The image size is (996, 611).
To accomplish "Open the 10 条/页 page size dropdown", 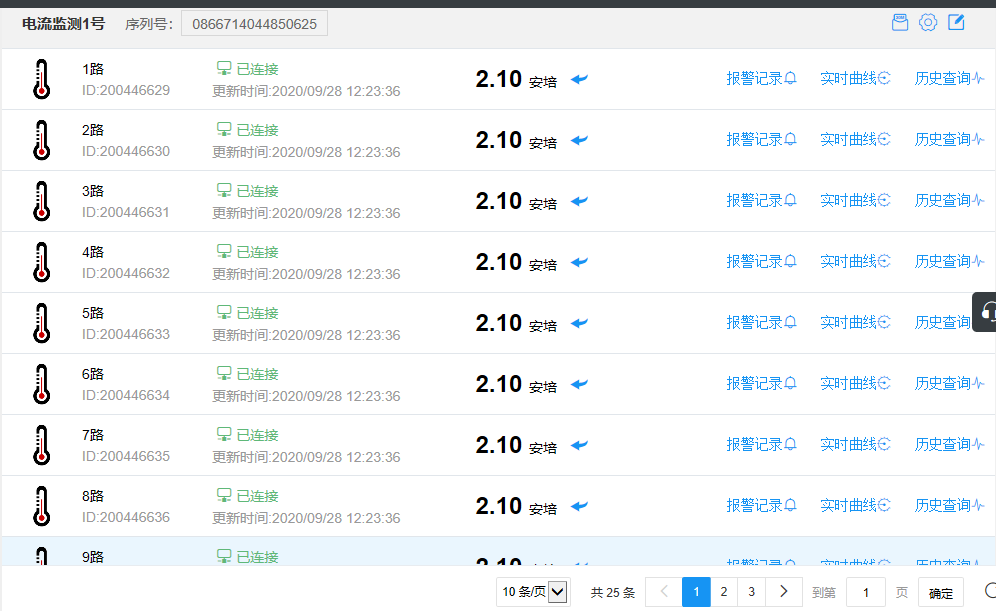I will [533, 592].
